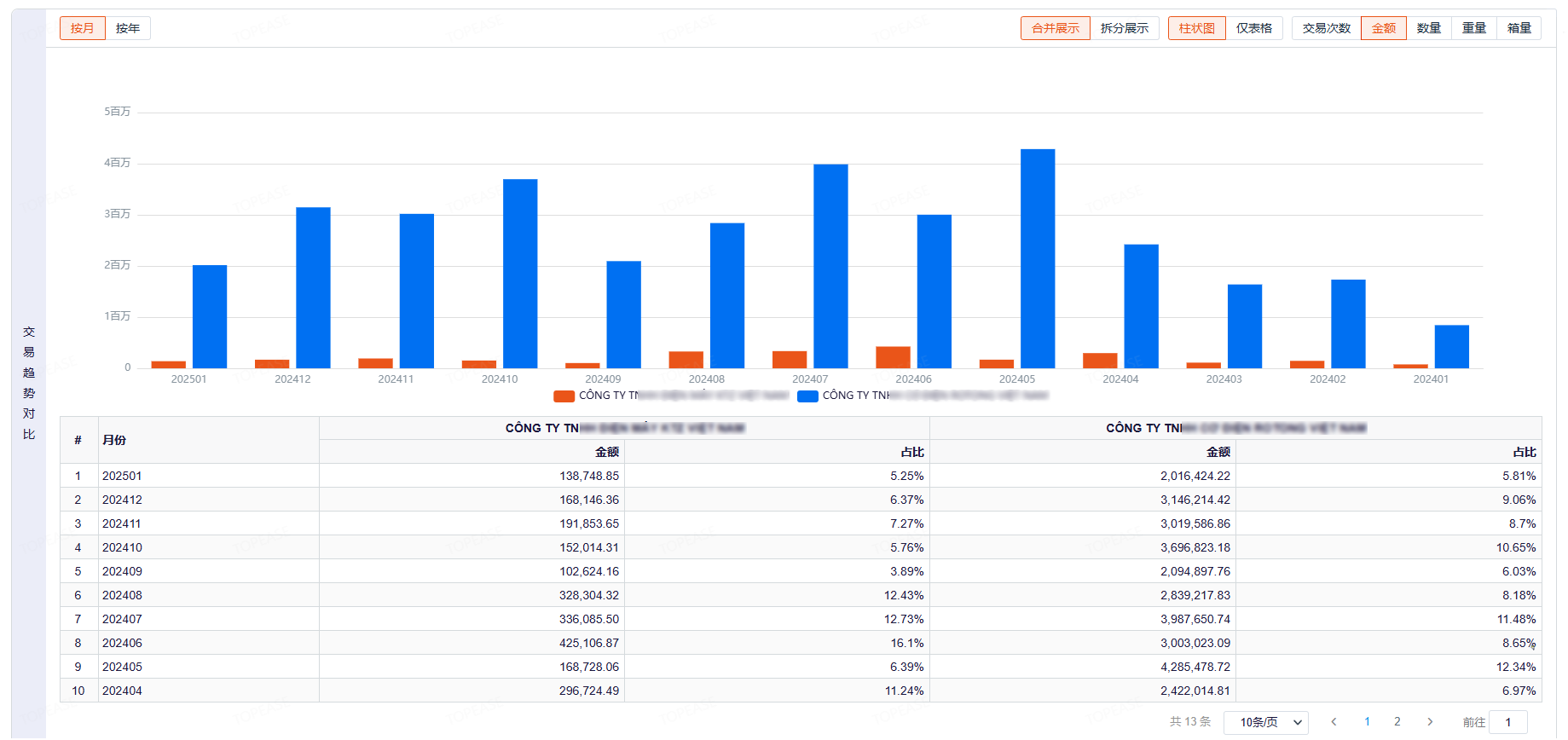Image resolution: width=1568 pixels, height=740 pixels.
Task: Click the blue bar for 202405
Action: 1038,258
